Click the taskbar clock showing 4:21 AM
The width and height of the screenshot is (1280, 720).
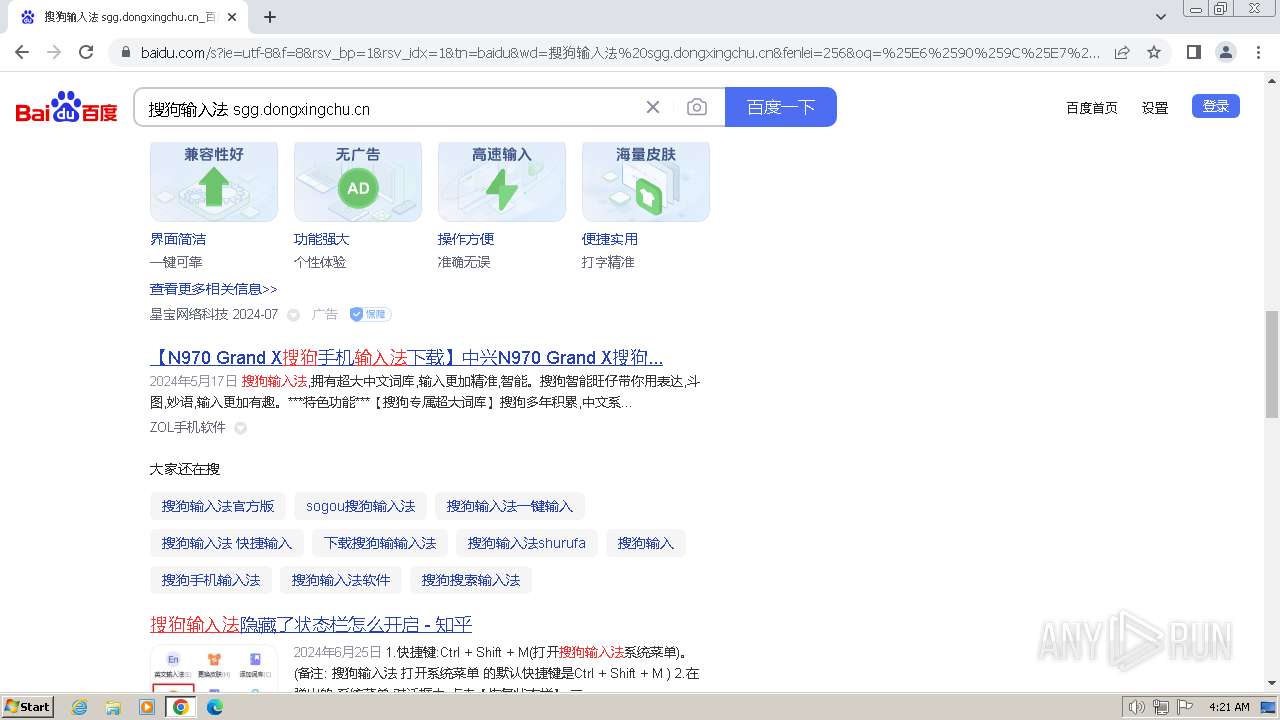click(1229, 707)
